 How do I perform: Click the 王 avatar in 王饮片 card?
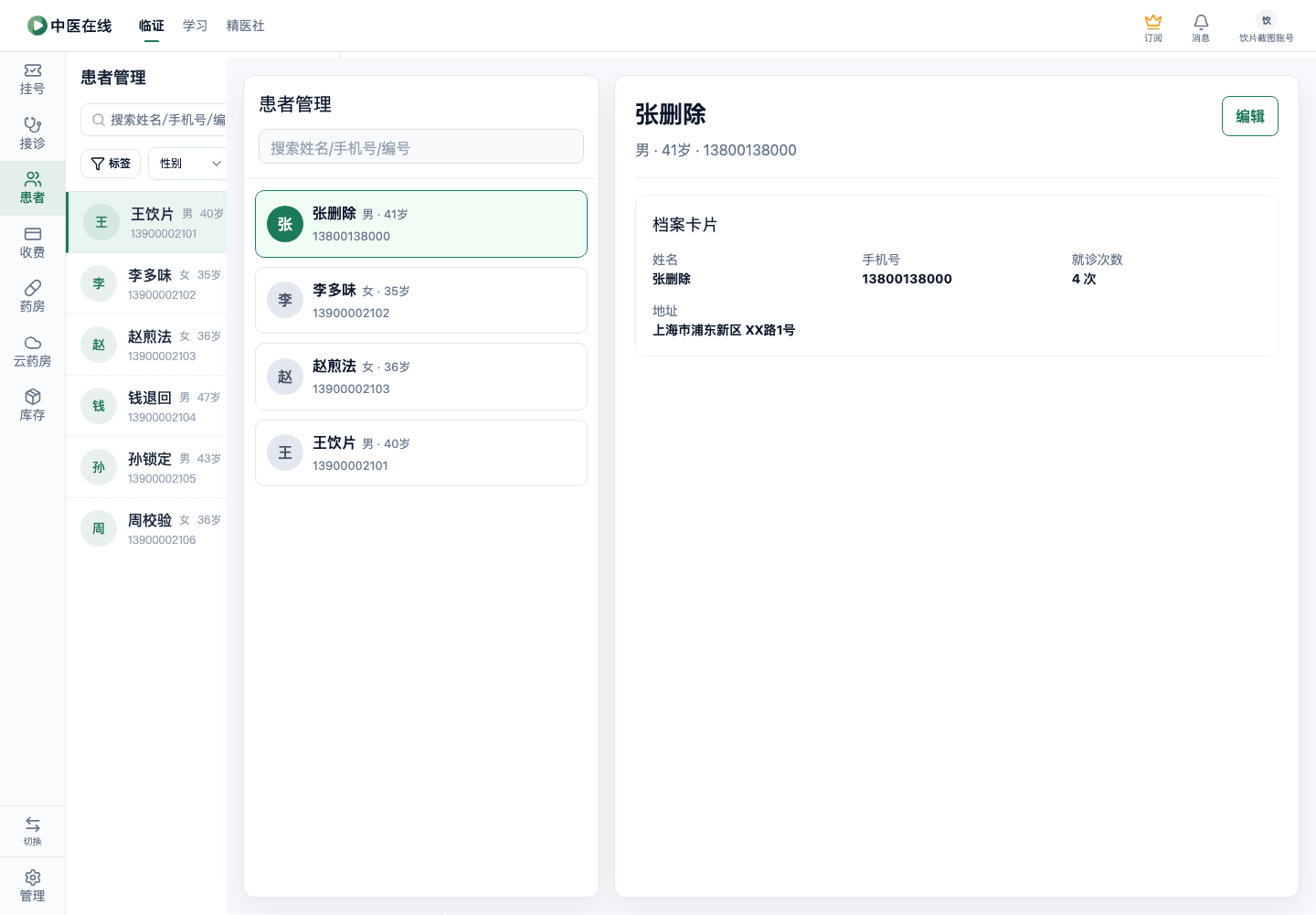point(285,452)
